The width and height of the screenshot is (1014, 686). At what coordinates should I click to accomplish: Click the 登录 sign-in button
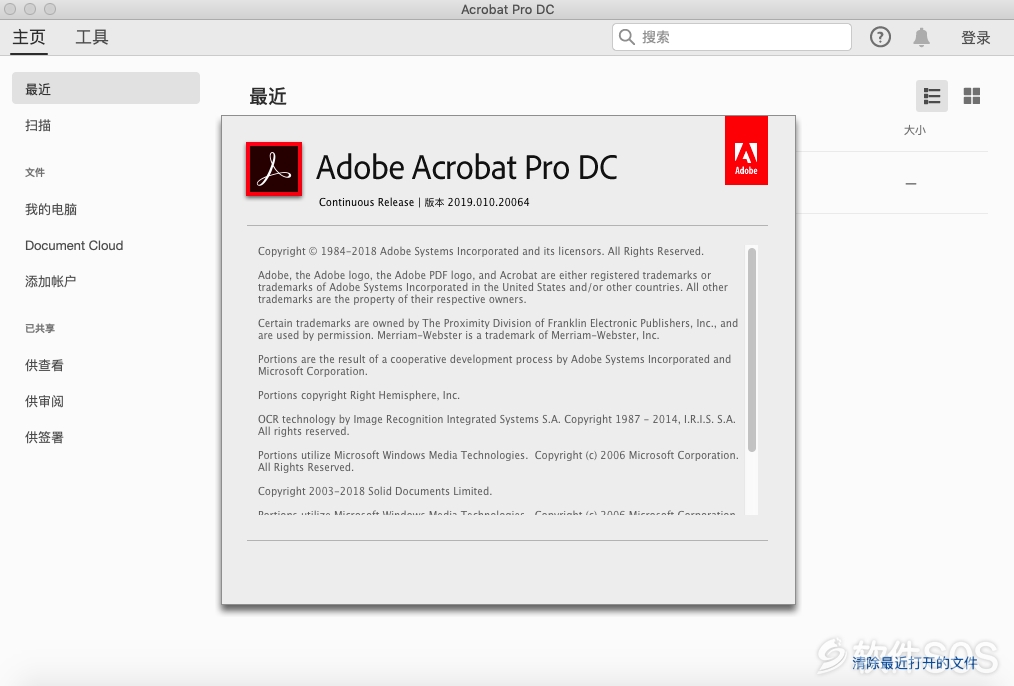pyautogui.click(x=975, y=38)
